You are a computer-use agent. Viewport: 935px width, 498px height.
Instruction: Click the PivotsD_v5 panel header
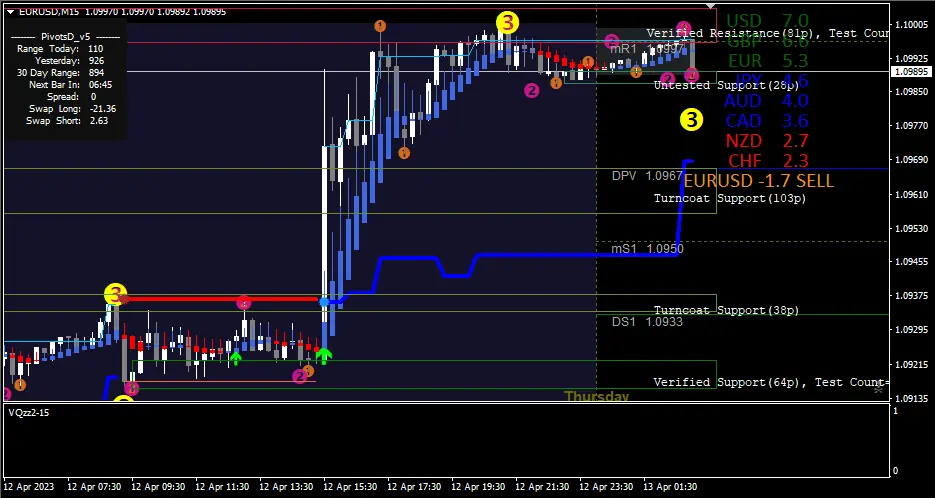66,36
